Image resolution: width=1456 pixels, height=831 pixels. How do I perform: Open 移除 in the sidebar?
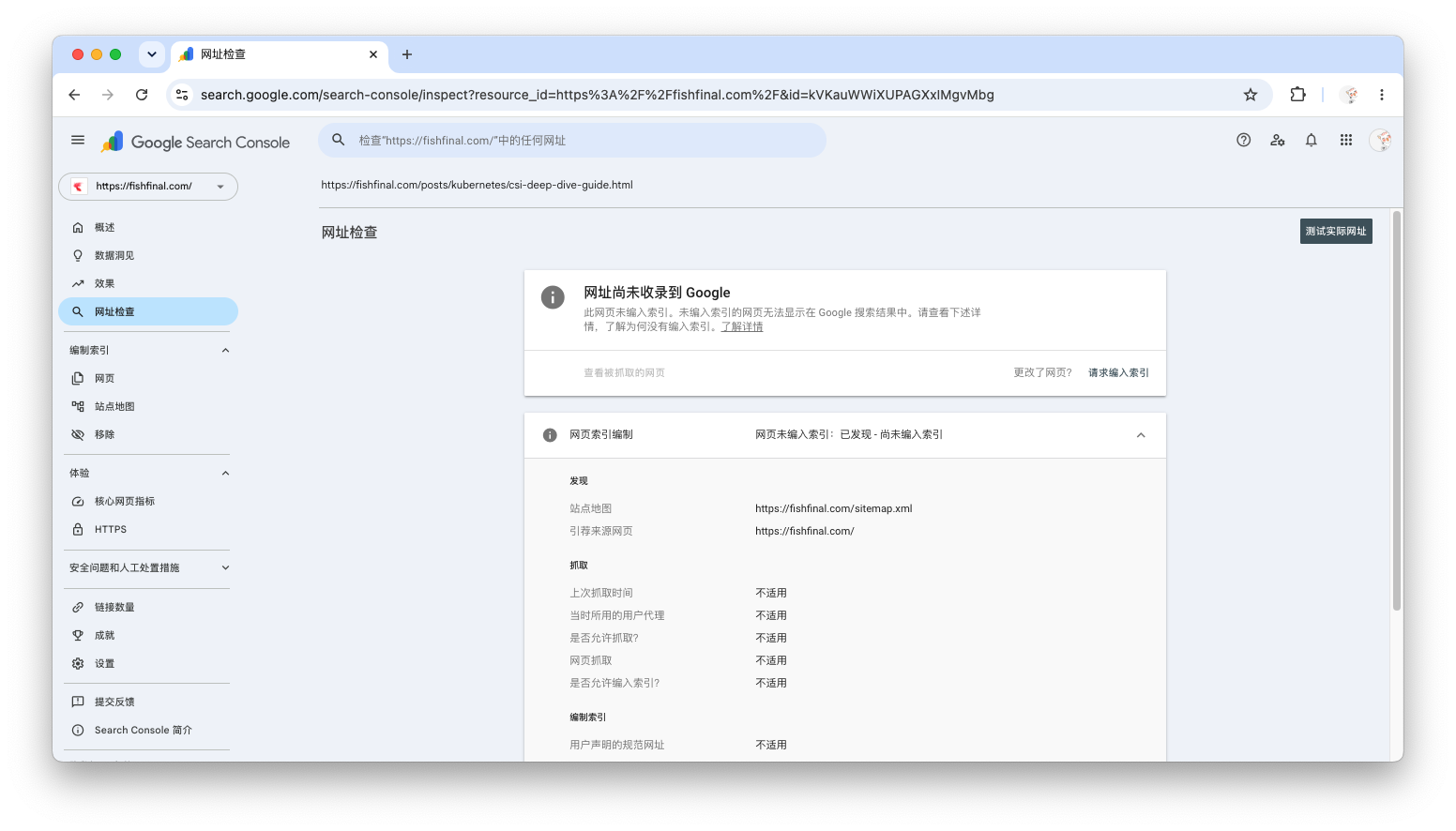(x=148, y=435)
